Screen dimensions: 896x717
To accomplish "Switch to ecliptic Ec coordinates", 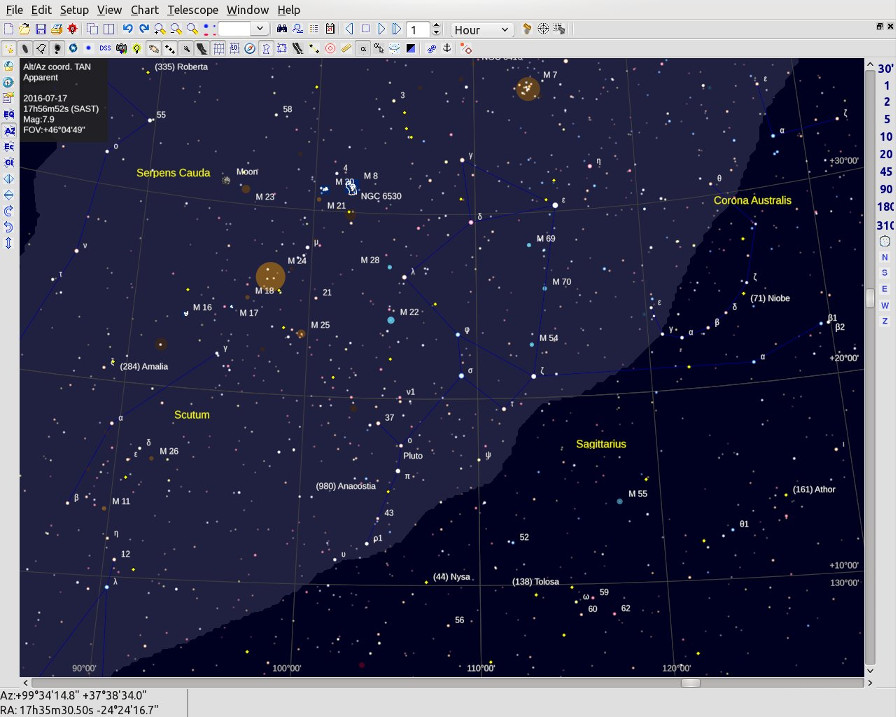I will tap(9, 147).
